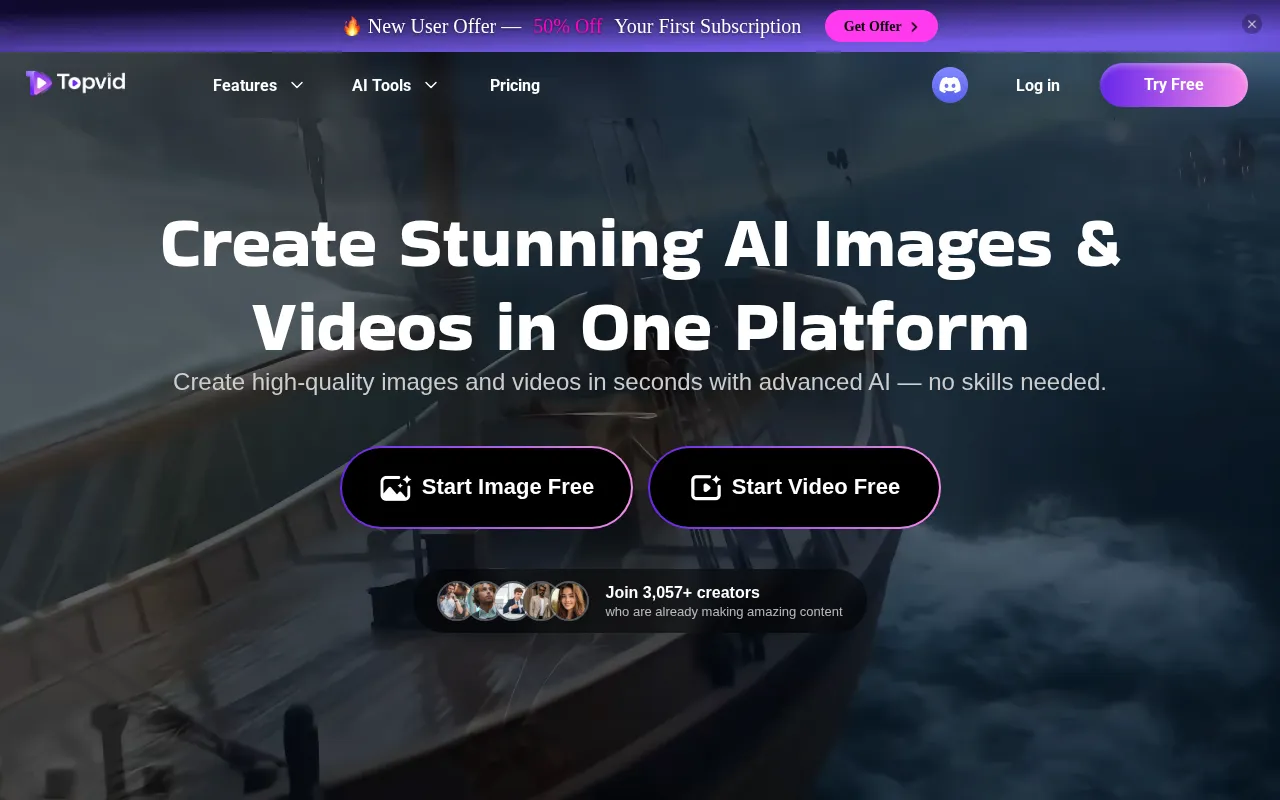Open the Pricing page
Viewport: 1280px width, 800px height.
[x=515, y=85]
